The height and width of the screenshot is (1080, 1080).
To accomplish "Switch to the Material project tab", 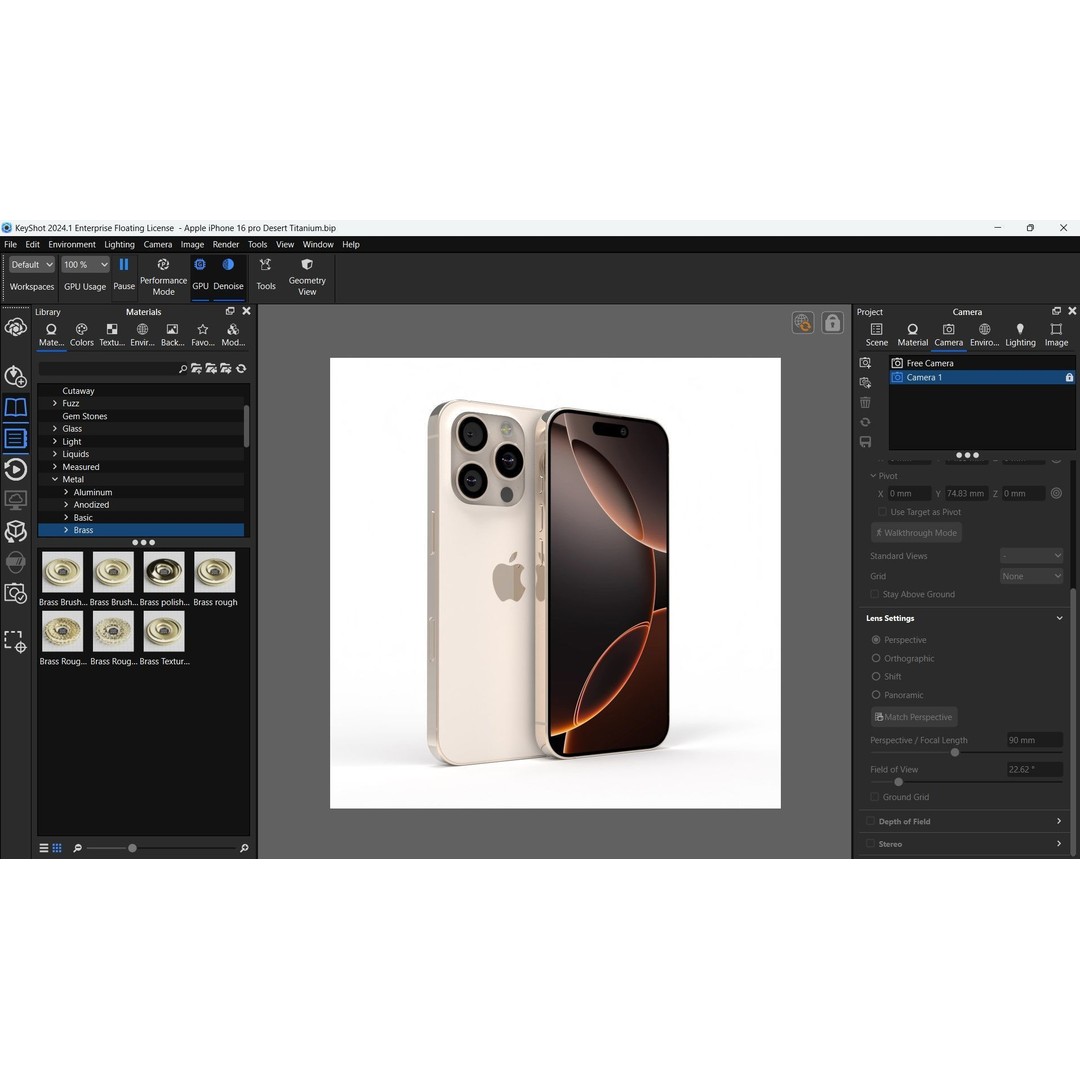I will tap(913, 335).
